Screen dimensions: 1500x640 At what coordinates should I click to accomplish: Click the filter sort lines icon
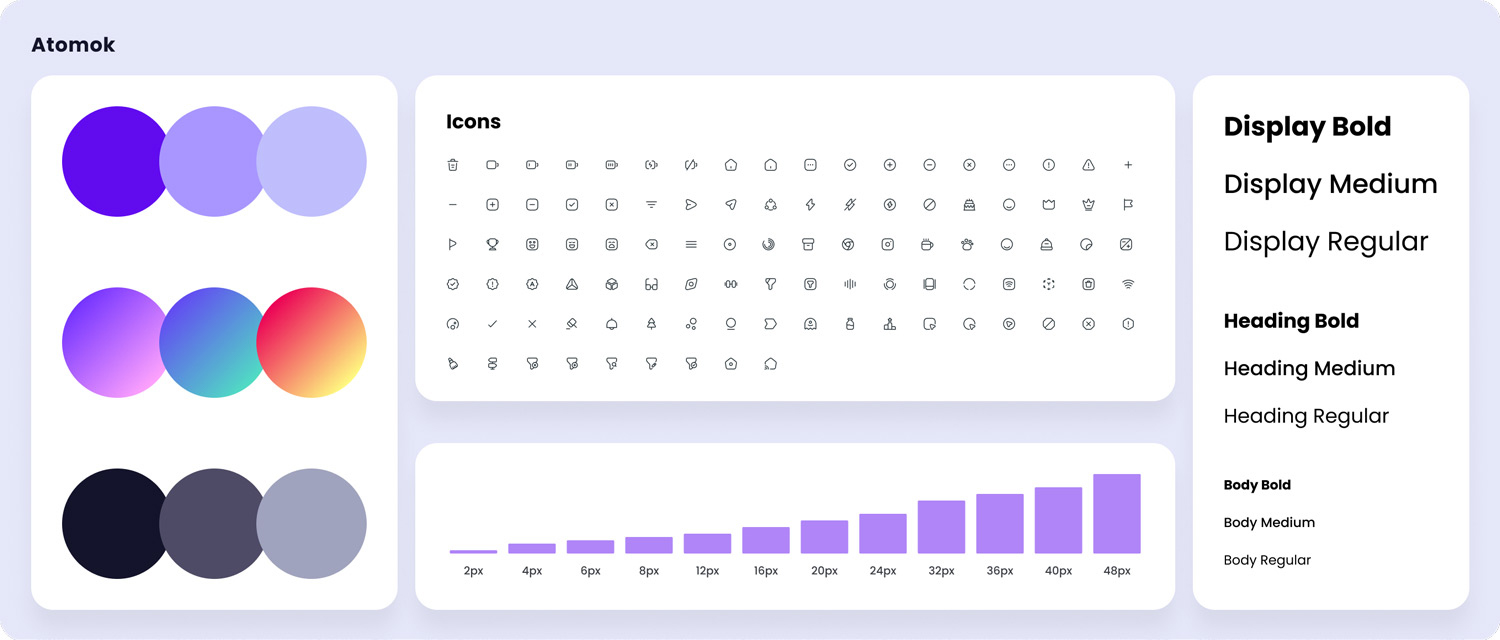651,205
